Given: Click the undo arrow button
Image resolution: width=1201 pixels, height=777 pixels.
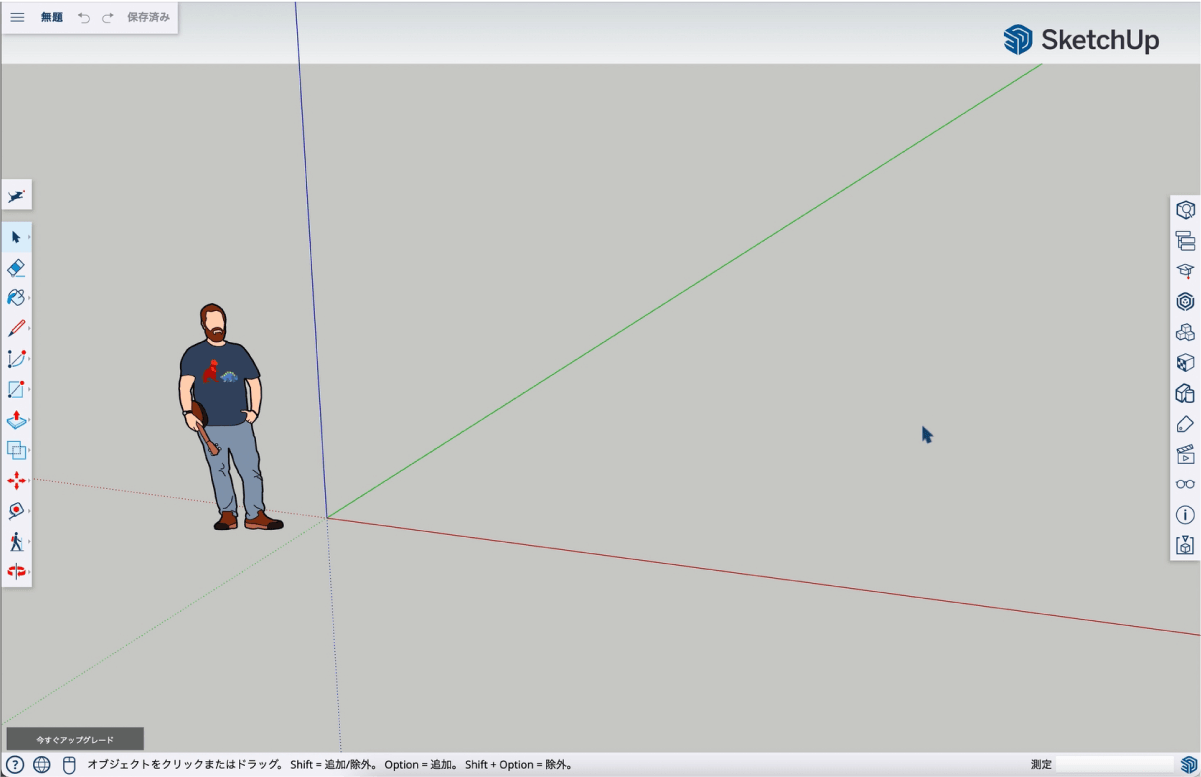Looking at the screenshot, I should [x=84, y=18].
